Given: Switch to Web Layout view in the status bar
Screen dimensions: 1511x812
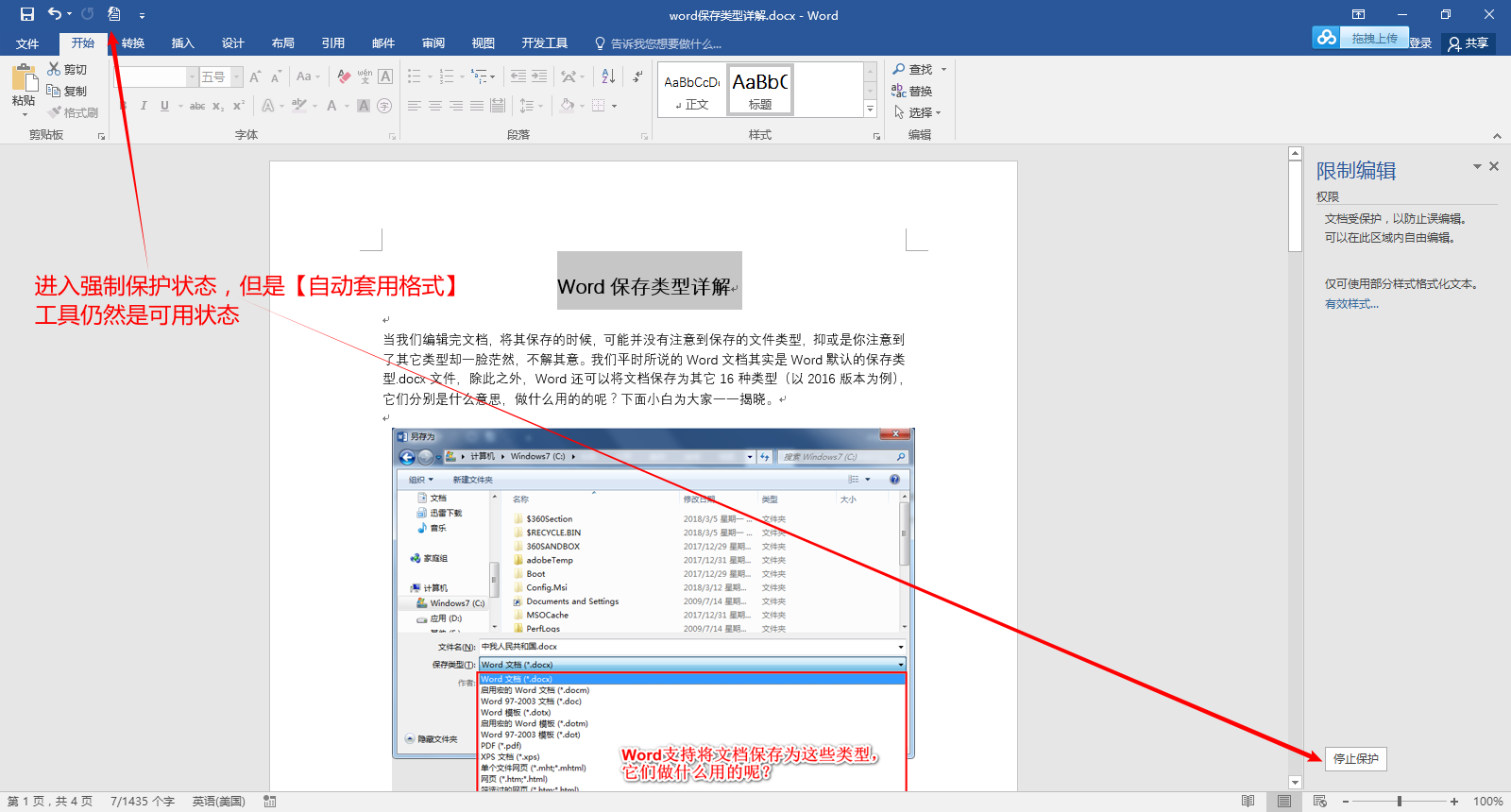Looking at the screenshot, I should click(x=1320, y=802).
